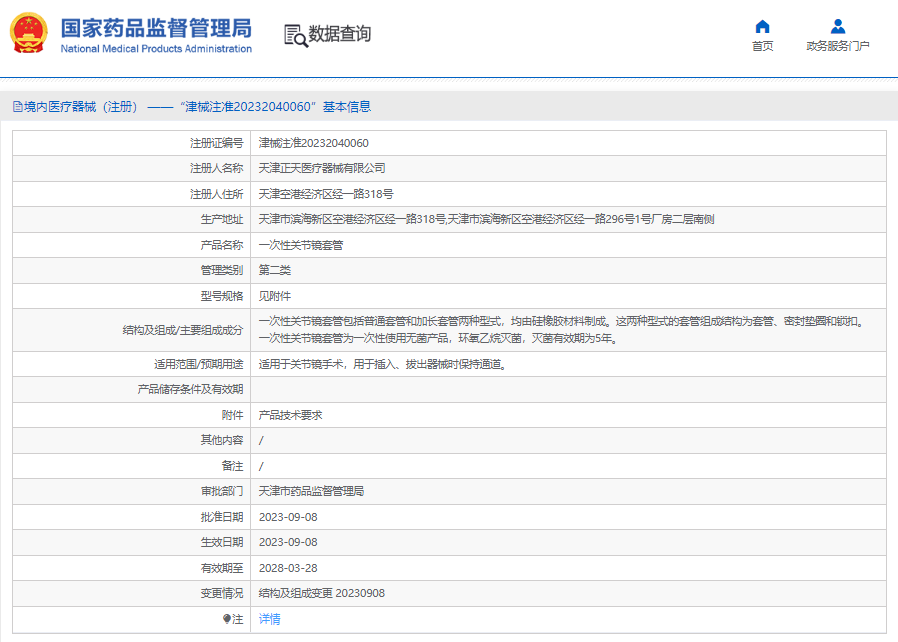Click National Medical Products Administration text

tap(156, 49)
